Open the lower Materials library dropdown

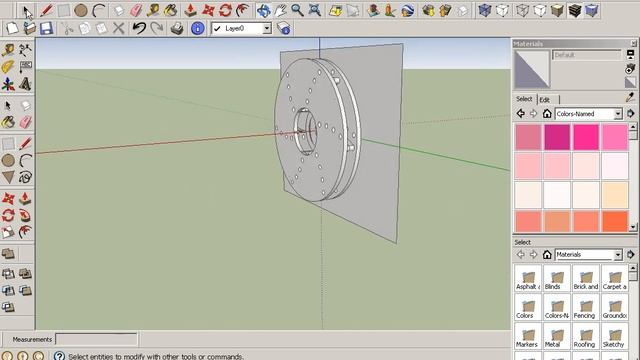(x=618, y=255)
